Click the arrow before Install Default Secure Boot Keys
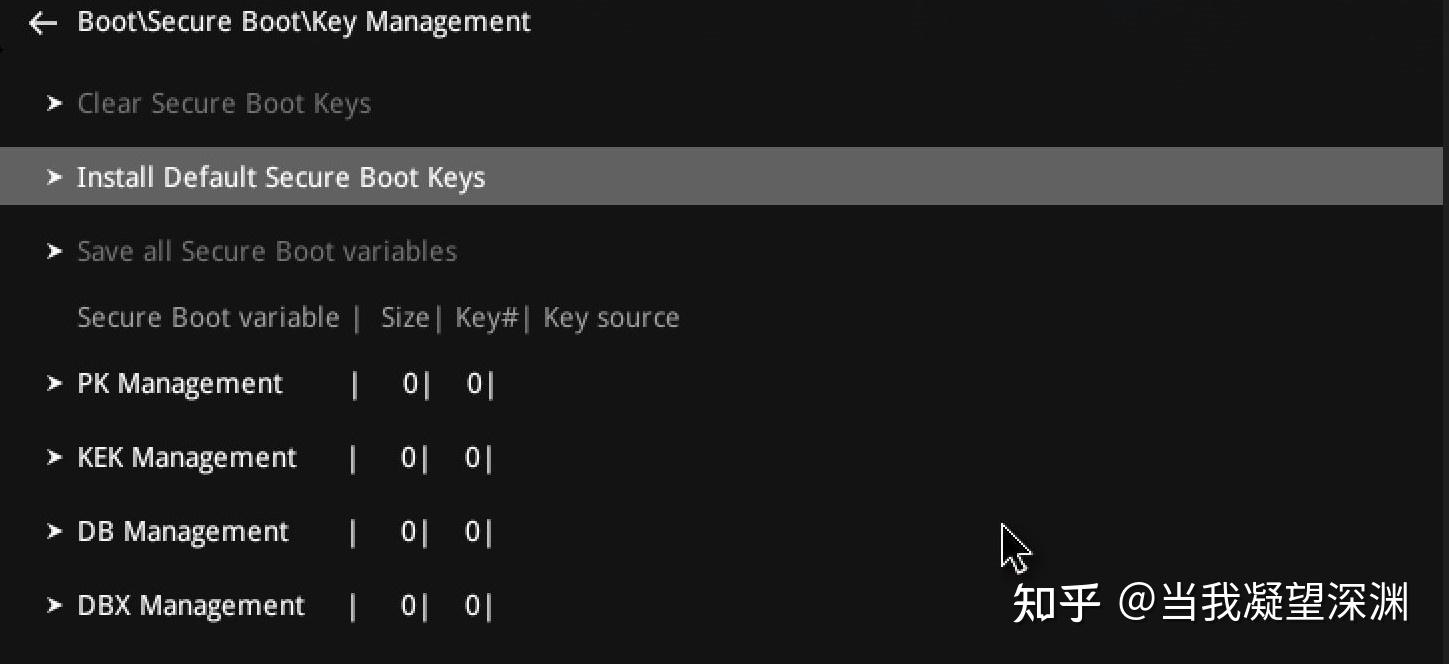This screenshot has height=664, width=1449. (x=54, y=177)
